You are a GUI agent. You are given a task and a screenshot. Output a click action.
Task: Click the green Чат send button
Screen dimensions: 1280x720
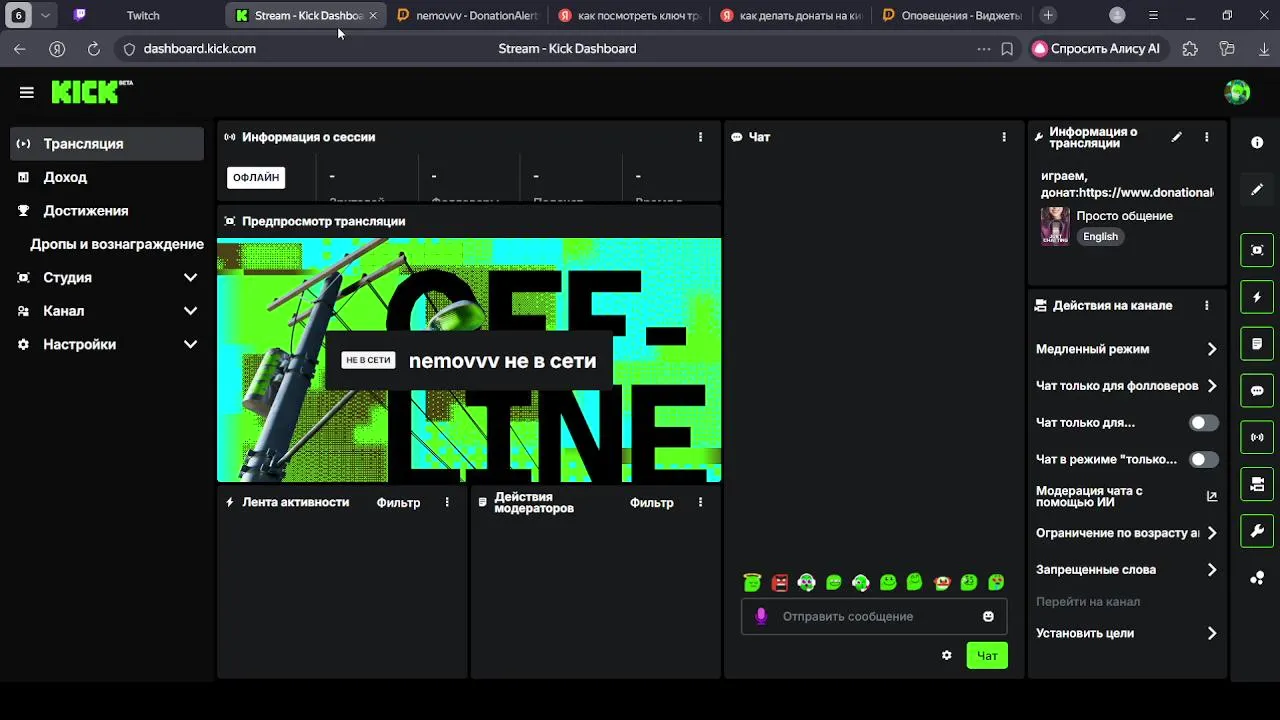coord(987,656)
